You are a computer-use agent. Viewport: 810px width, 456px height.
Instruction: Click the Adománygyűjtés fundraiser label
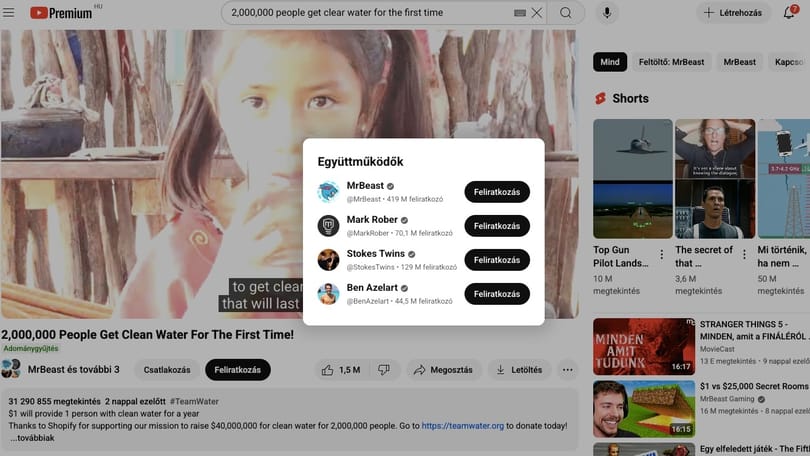point(30,349)
